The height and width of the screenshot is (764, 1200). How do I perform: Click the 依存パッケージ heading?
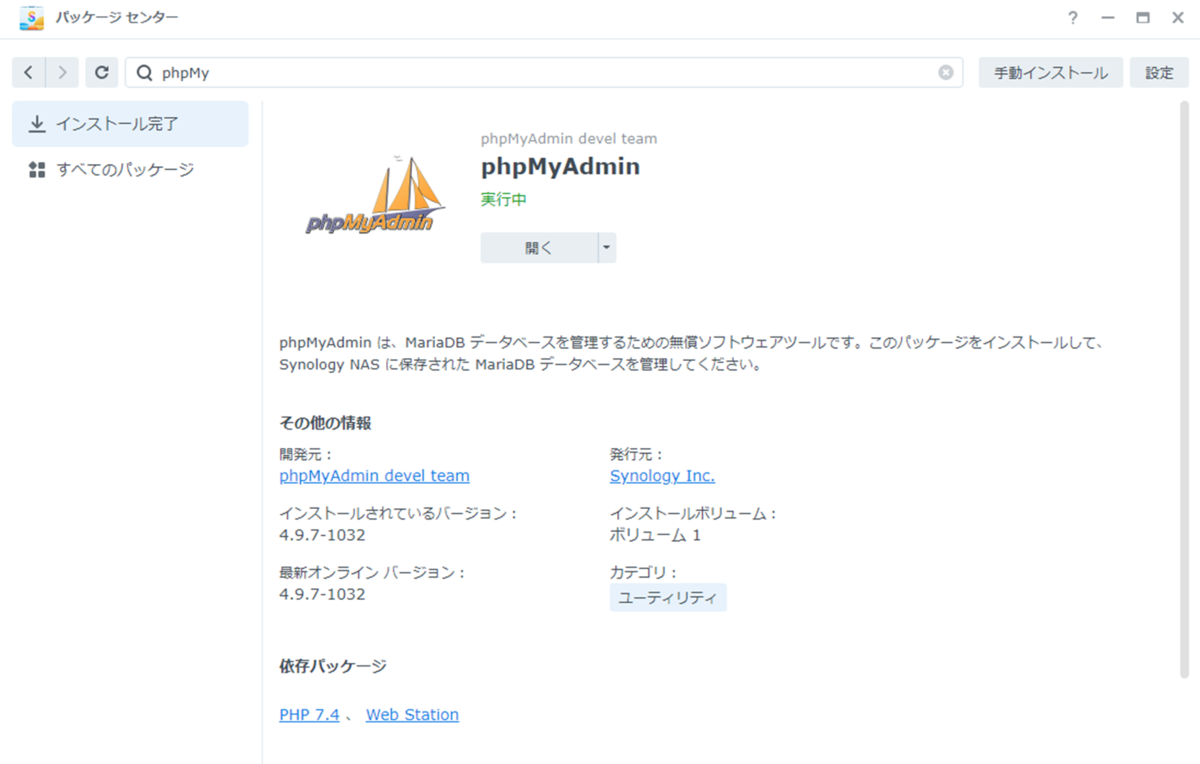(332, 666)
